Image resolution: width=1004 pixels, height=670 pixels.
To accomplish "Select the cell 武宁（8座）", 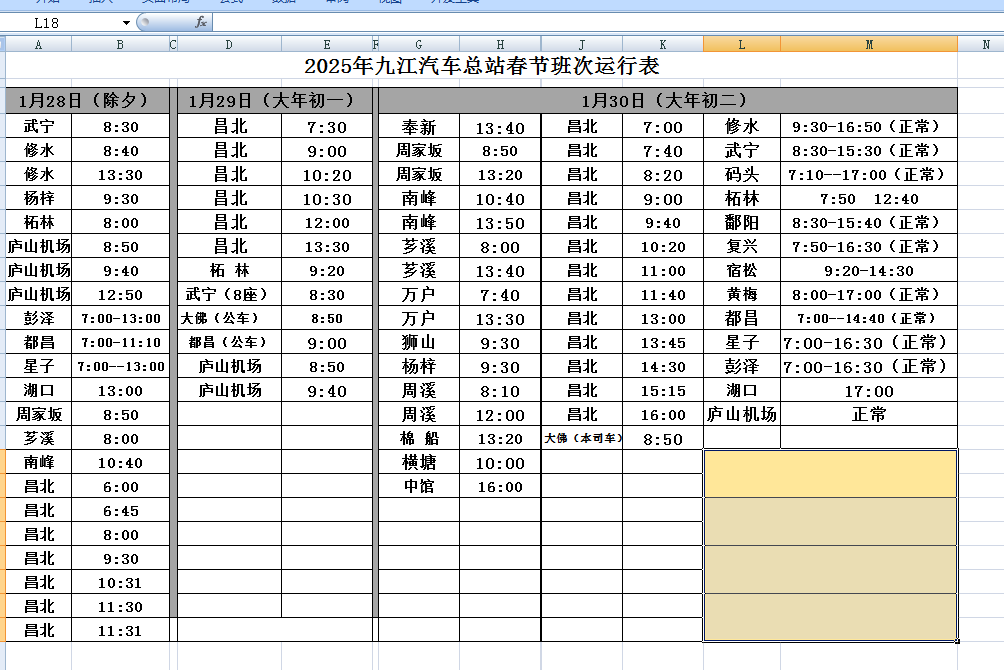I will (229, 295).
